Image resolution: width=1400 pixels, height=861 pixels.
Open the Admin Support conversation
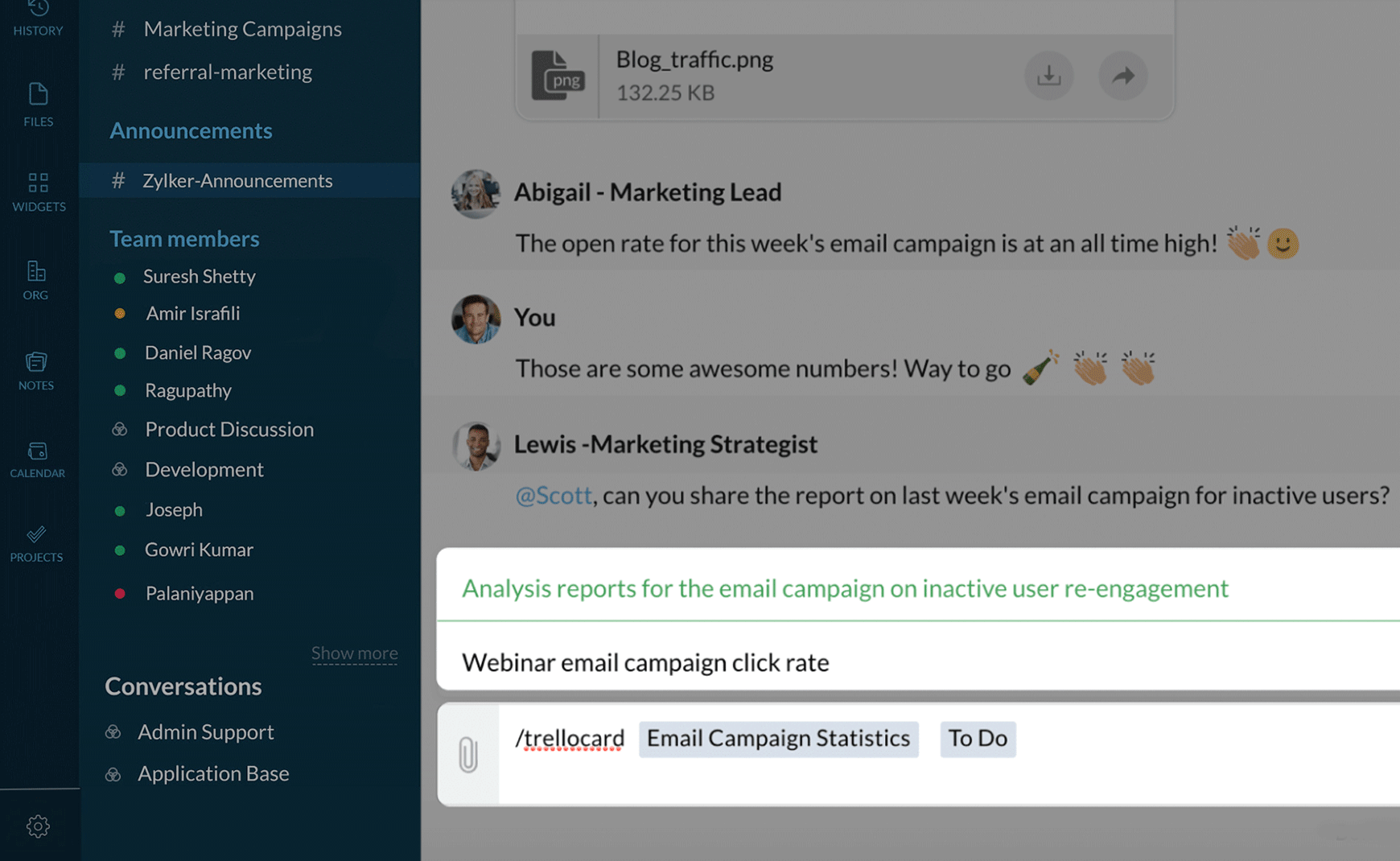pyautogui.click(x=205, y=731)
